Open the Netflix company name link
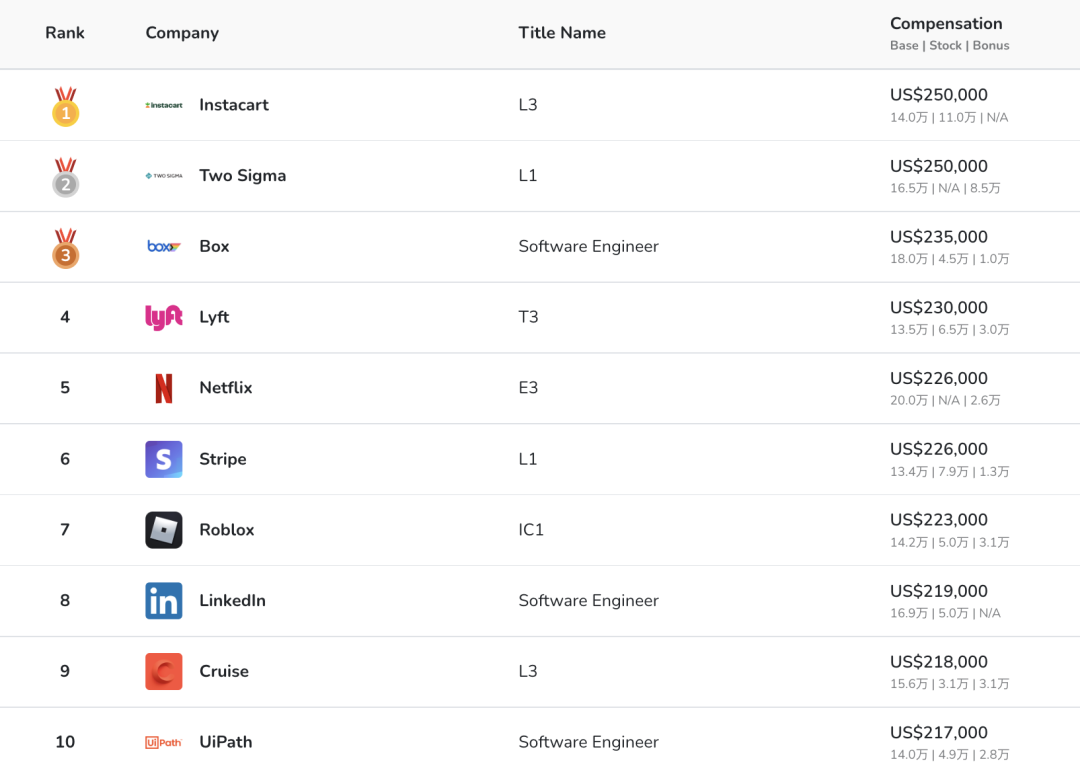Screen dimensions: 1080x772 point(226,388)
